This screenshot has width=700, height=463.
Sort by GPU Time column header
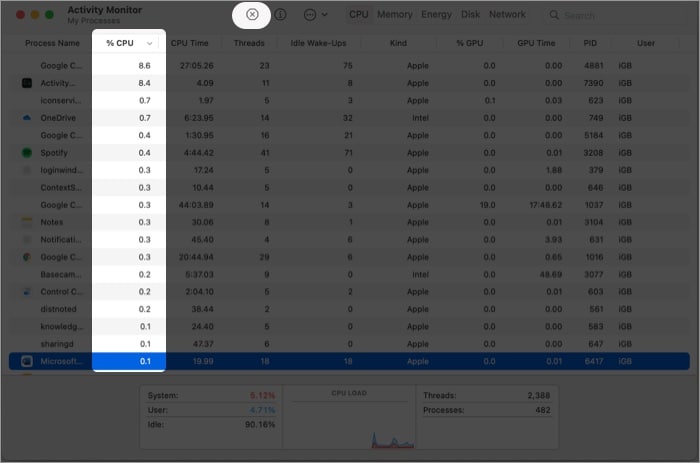536,43
